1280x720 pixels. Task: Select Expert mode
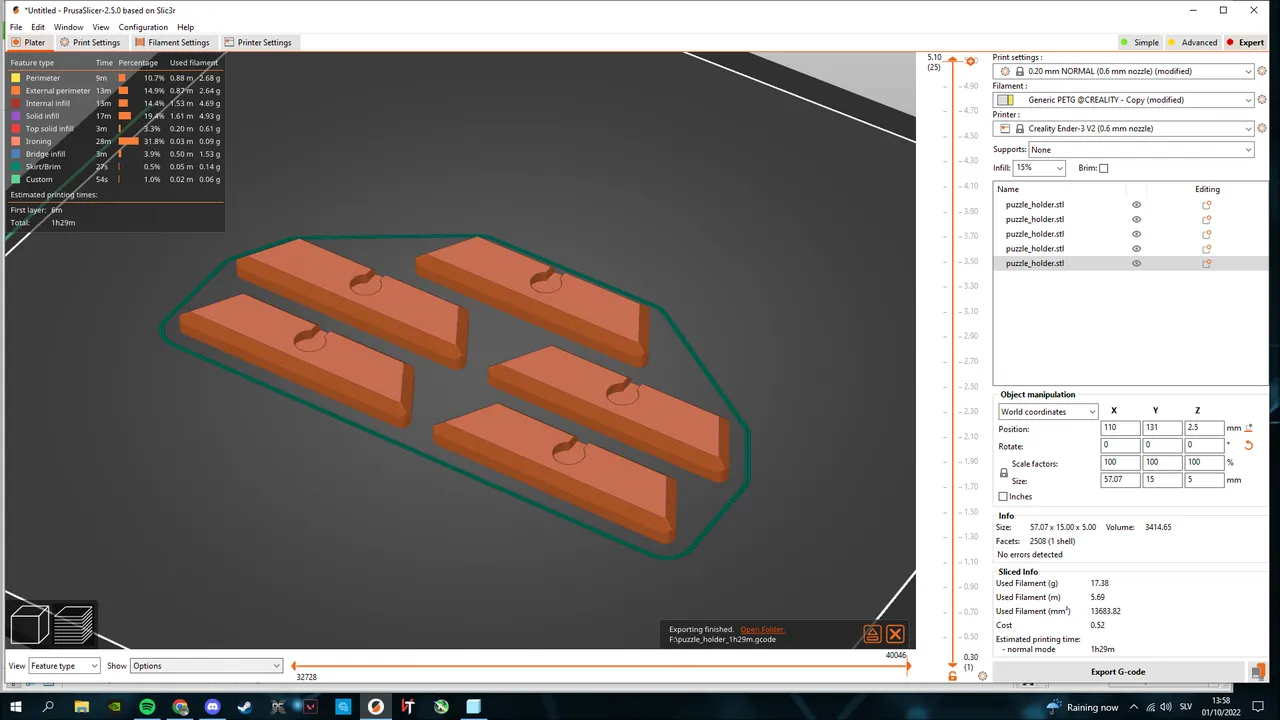pyautogui.click(x=1246, y=43)
